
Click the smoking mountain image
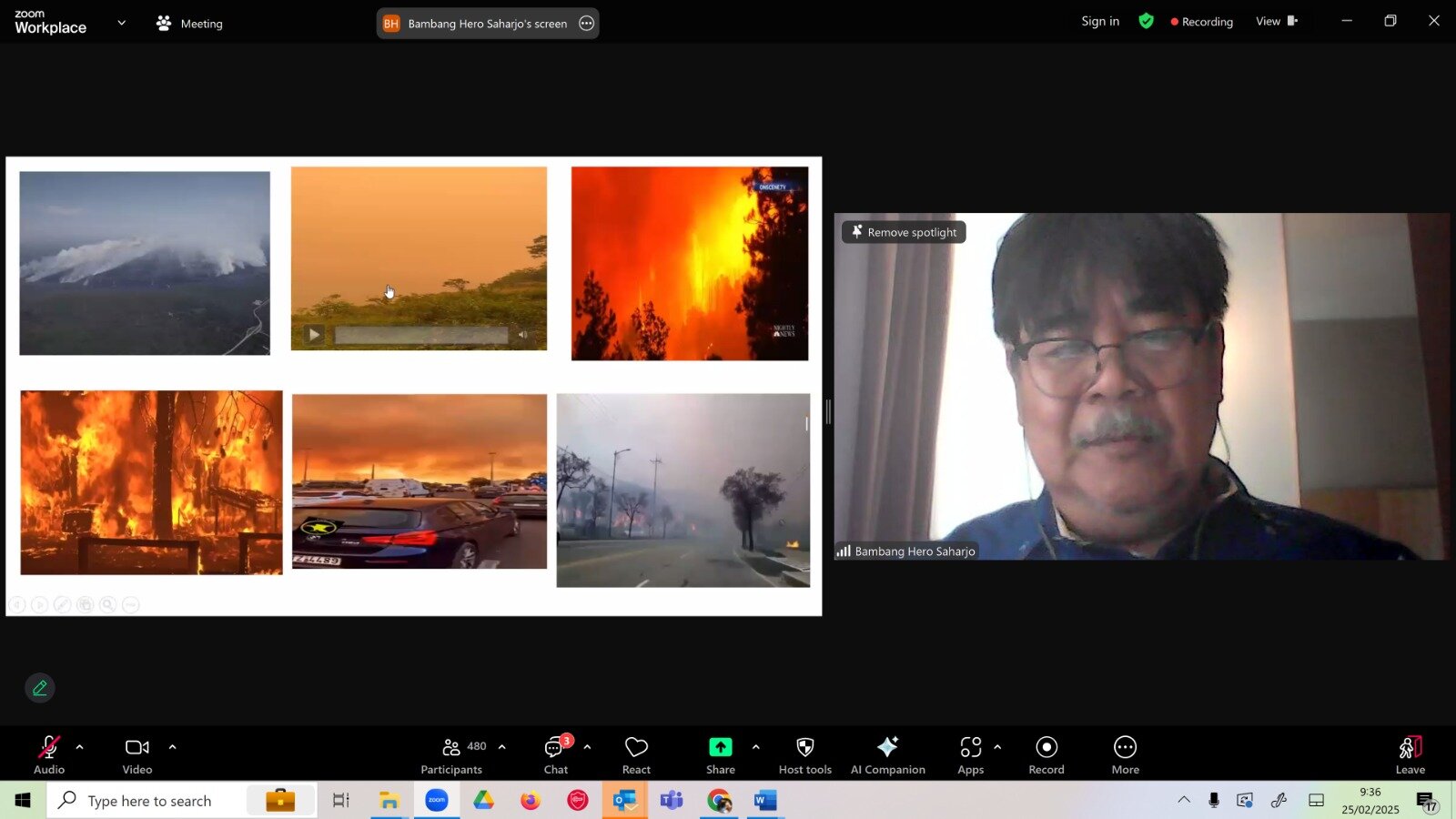click(x=145, y=263)
